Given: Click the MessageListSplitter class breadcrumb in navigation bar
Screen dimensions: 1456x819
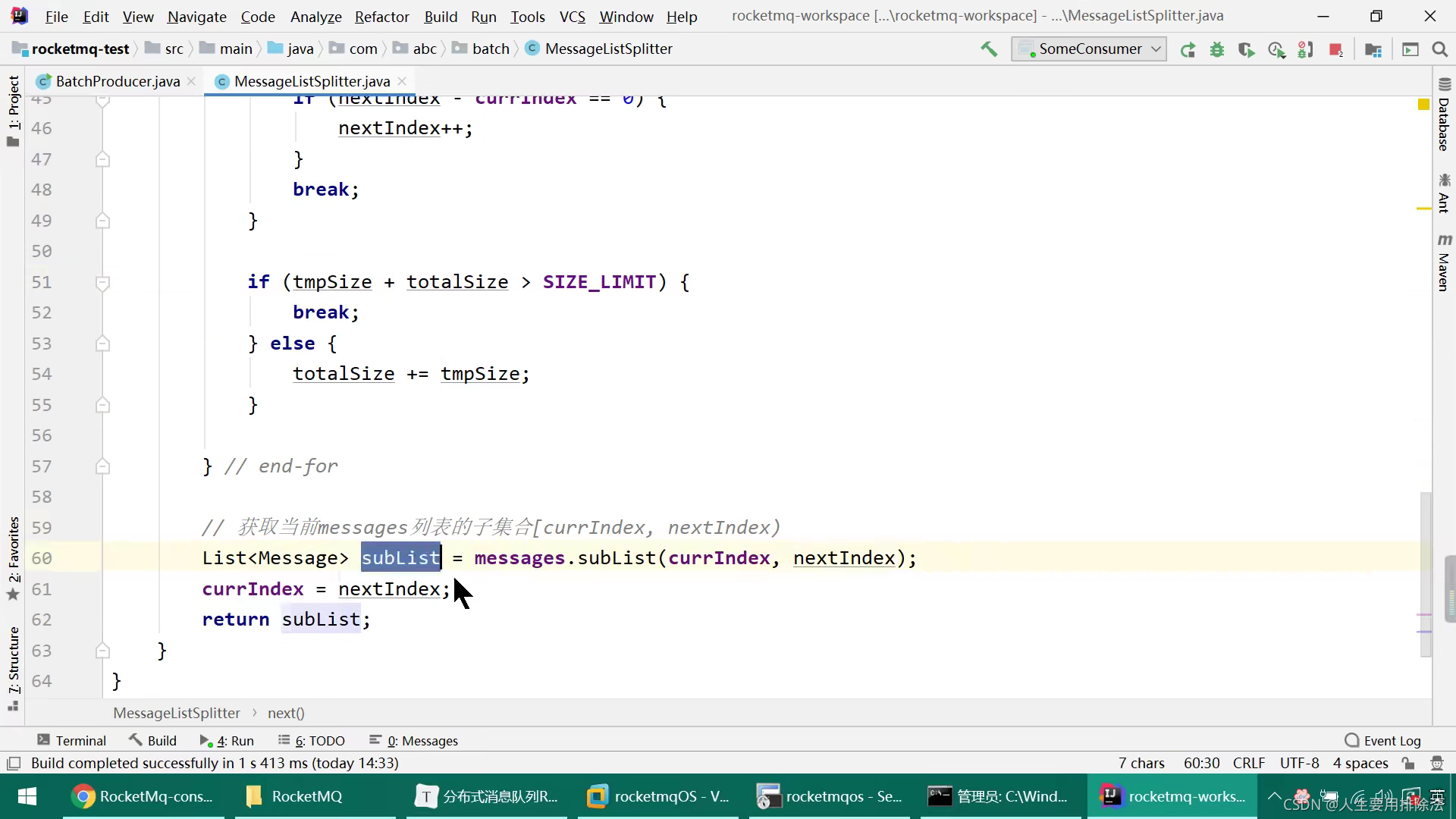Looking at the screenshot, I should pos(599,49).
